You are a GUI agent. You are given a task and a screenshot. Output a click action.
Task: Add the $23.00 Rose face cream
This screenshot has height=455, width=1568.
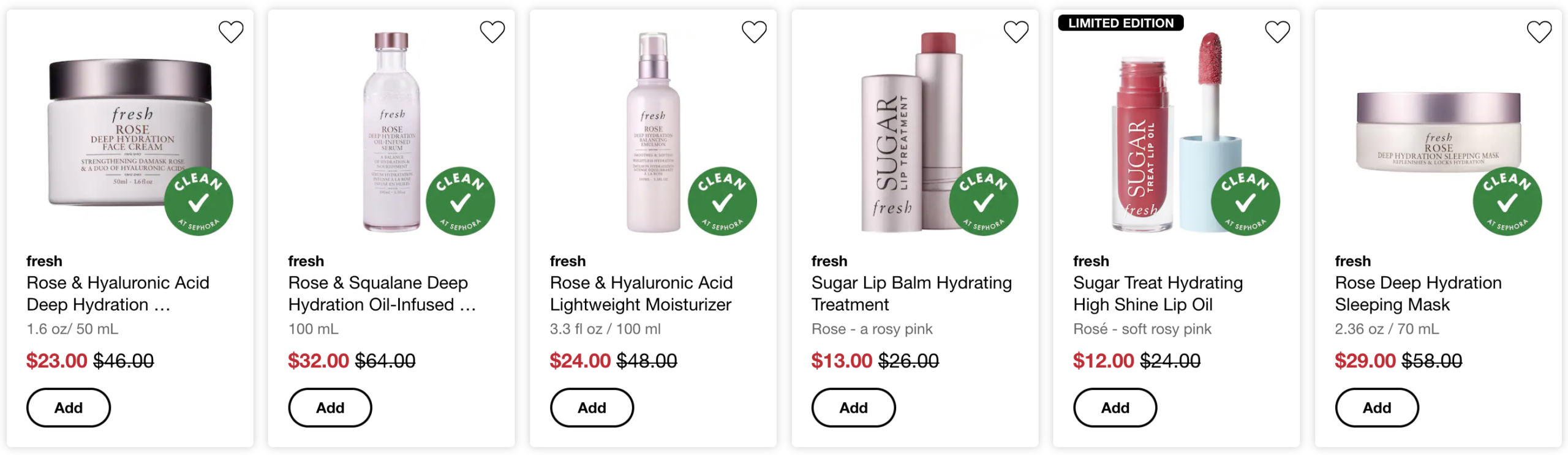(x=68, y=408)
